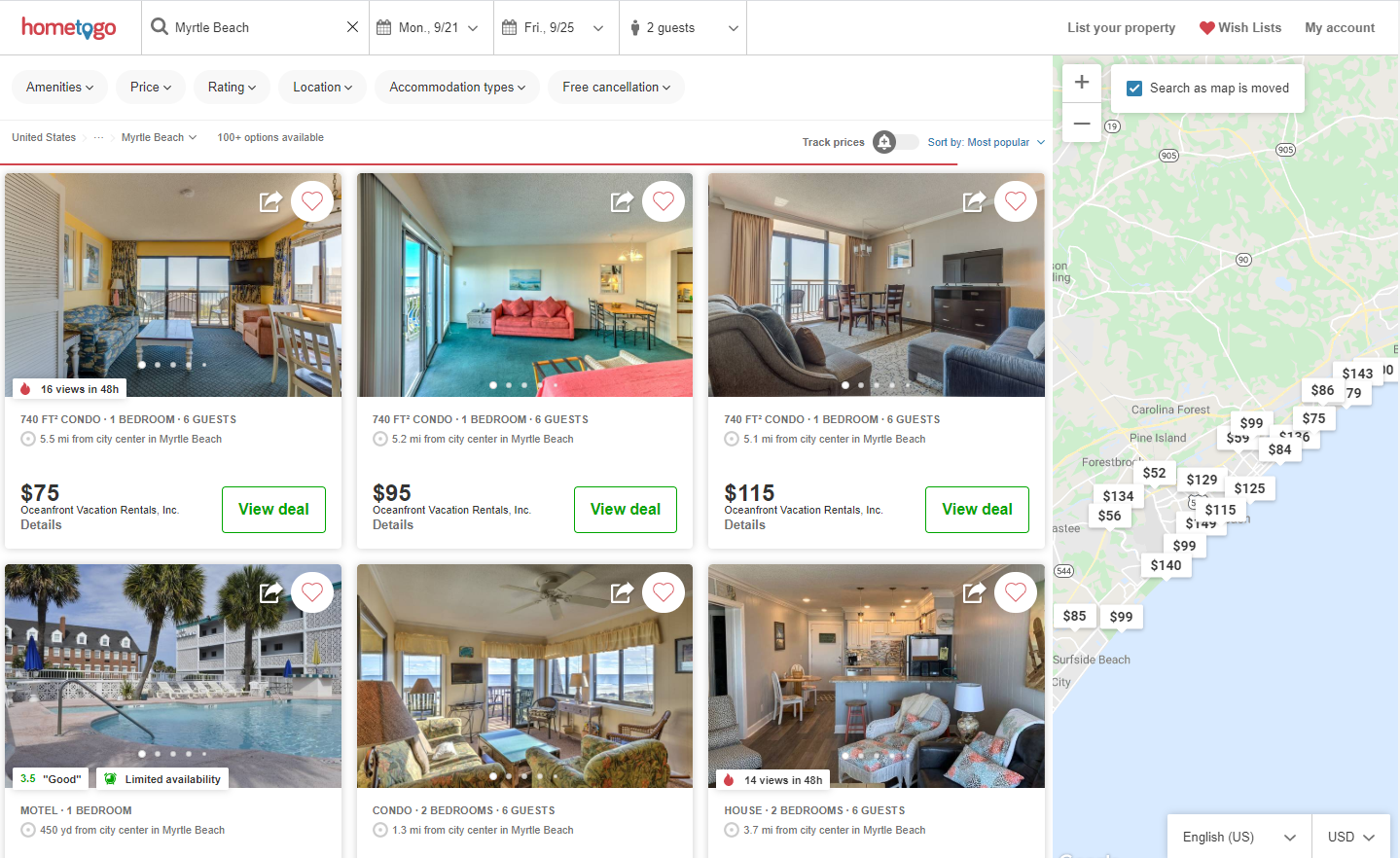Click View deal for the $95 condo
This screenshot has width=1400, height=858.
(x=626, y=510)
